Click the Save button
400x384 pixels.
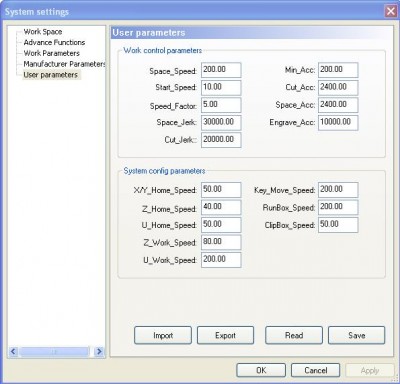(356, 335)
